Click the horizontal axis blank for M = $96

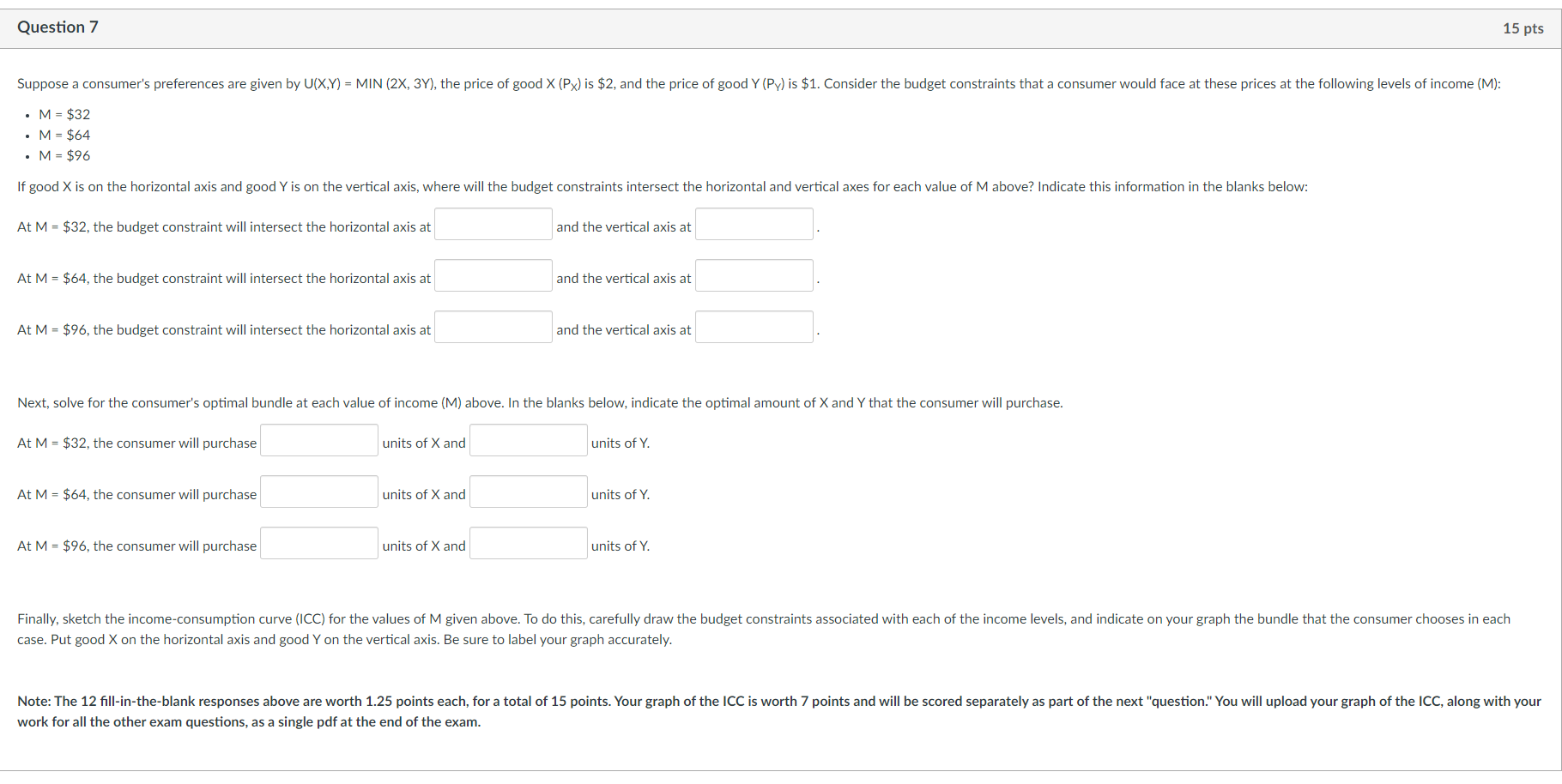click(x=493, y=327)
